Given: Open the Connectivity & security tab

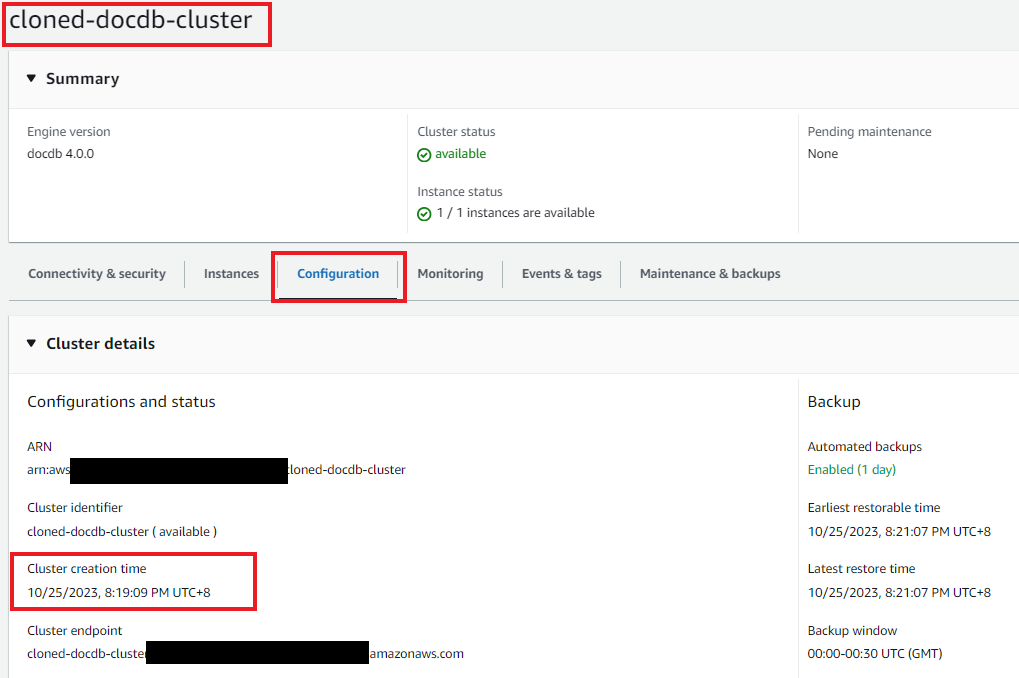Looking at the screenshot, I should click(x=97, y=274).
